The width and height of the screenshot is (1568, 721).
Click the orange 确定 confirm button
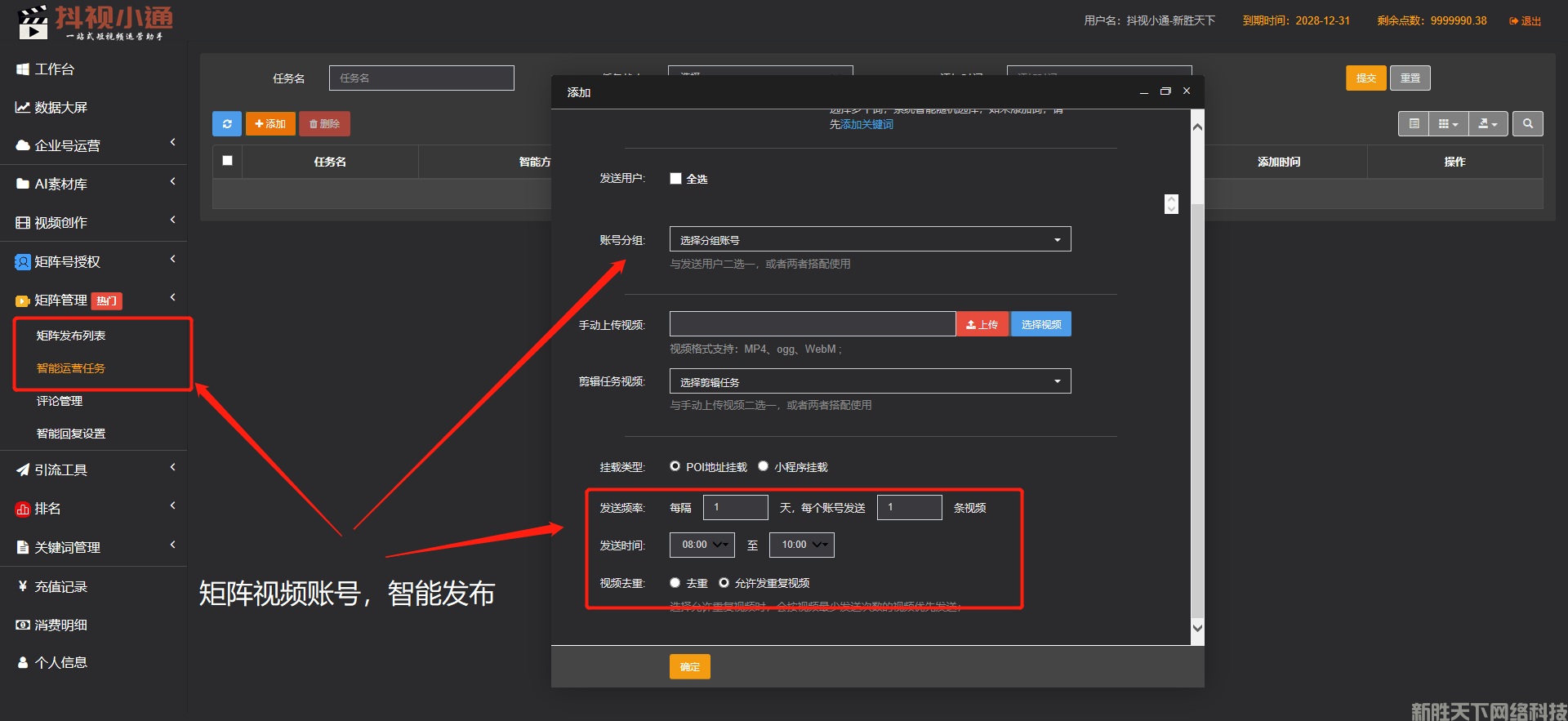pyautogui.click(x=689, y=667)
